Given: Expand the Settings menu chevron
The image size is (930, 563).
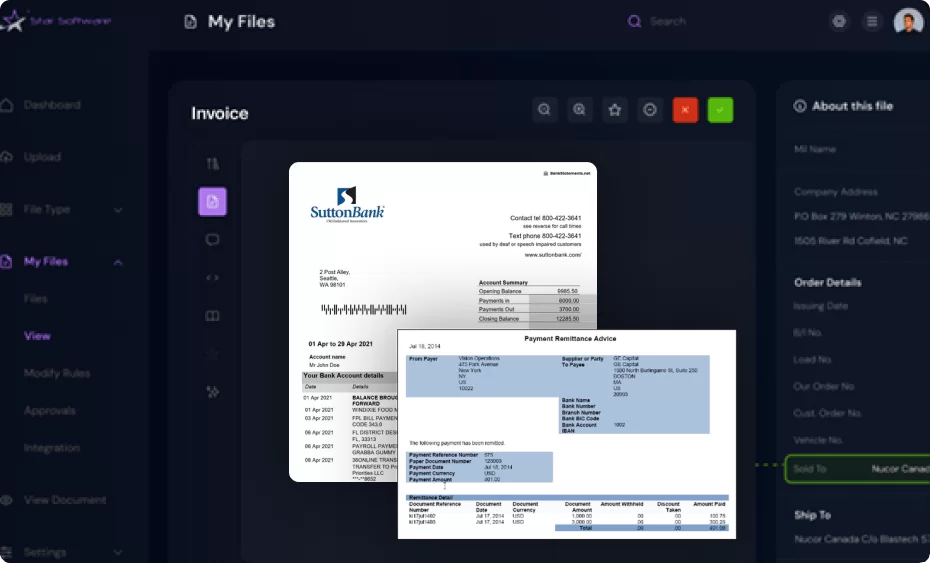Looking at the screenshot, I should [118, 552].
